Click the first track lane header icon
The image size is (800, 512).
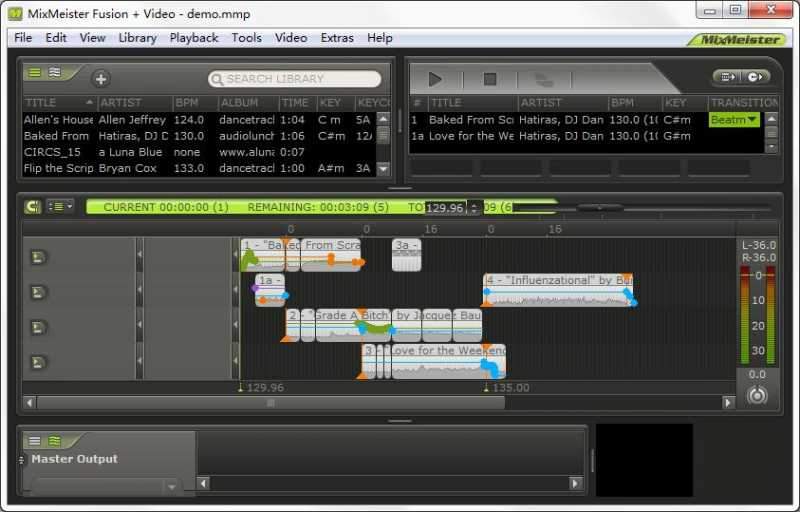point(39,257)
